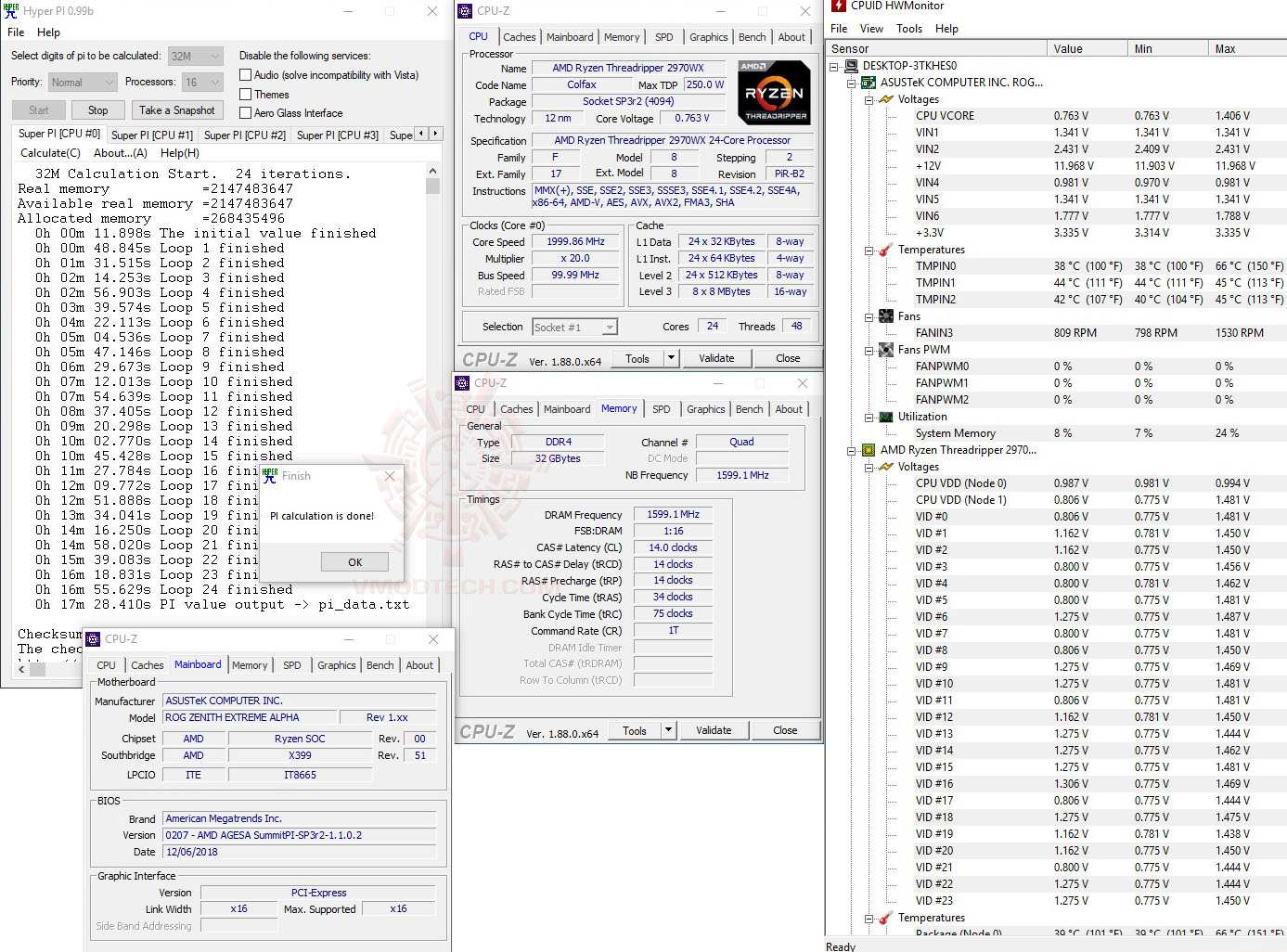The image size is (1287, 952).
Task: Click the motherboard icon beside ASUSTeK COMPUTER INC.
Action: tap(869, 83)
